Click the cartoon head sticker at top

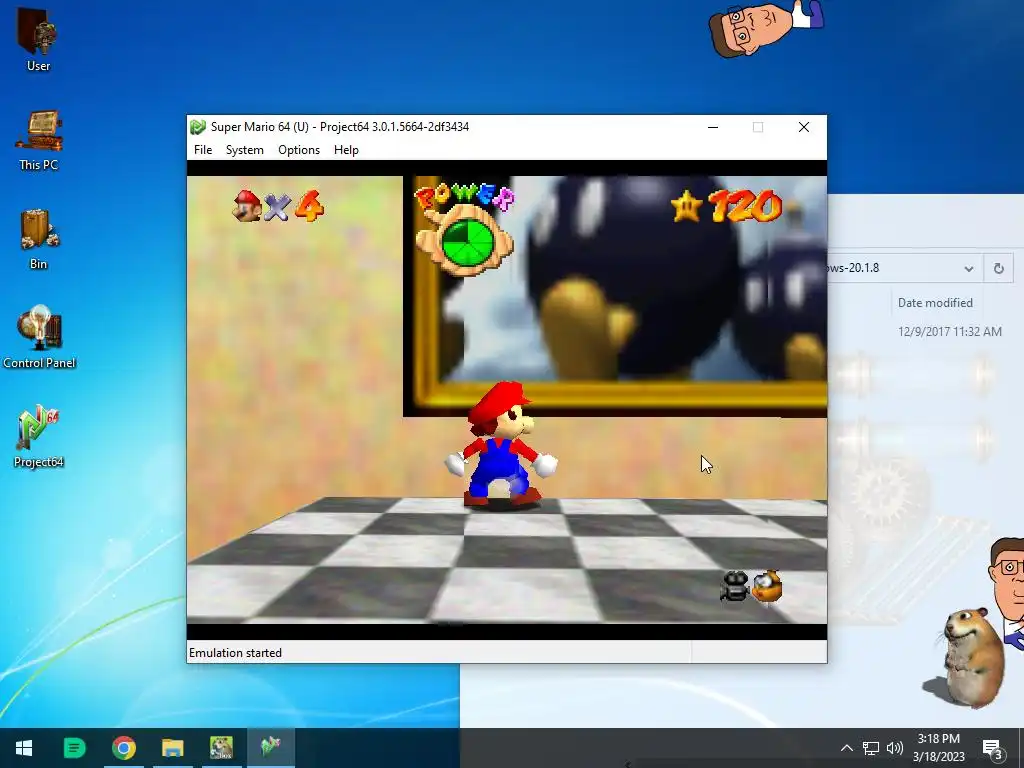click(x=765, y=27)
